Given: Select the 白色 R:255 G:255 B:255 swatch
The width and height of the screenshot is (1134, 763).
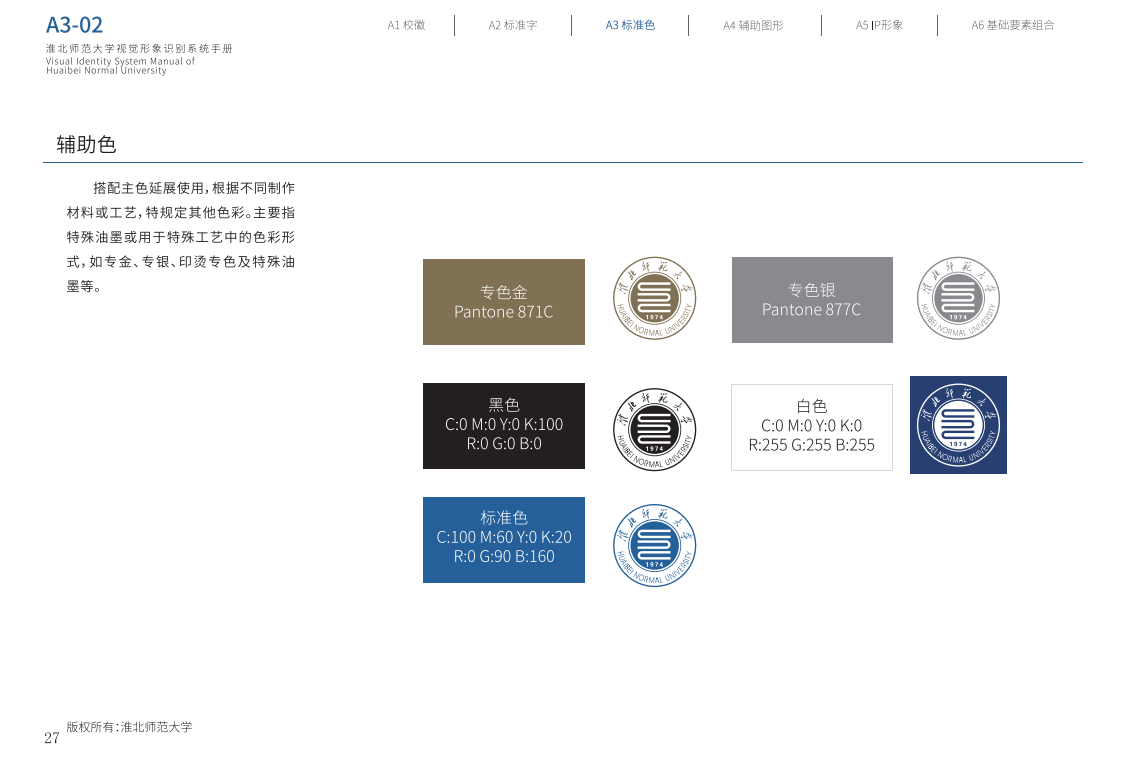Looking at the screenshot, I should (x=812, y=427).
